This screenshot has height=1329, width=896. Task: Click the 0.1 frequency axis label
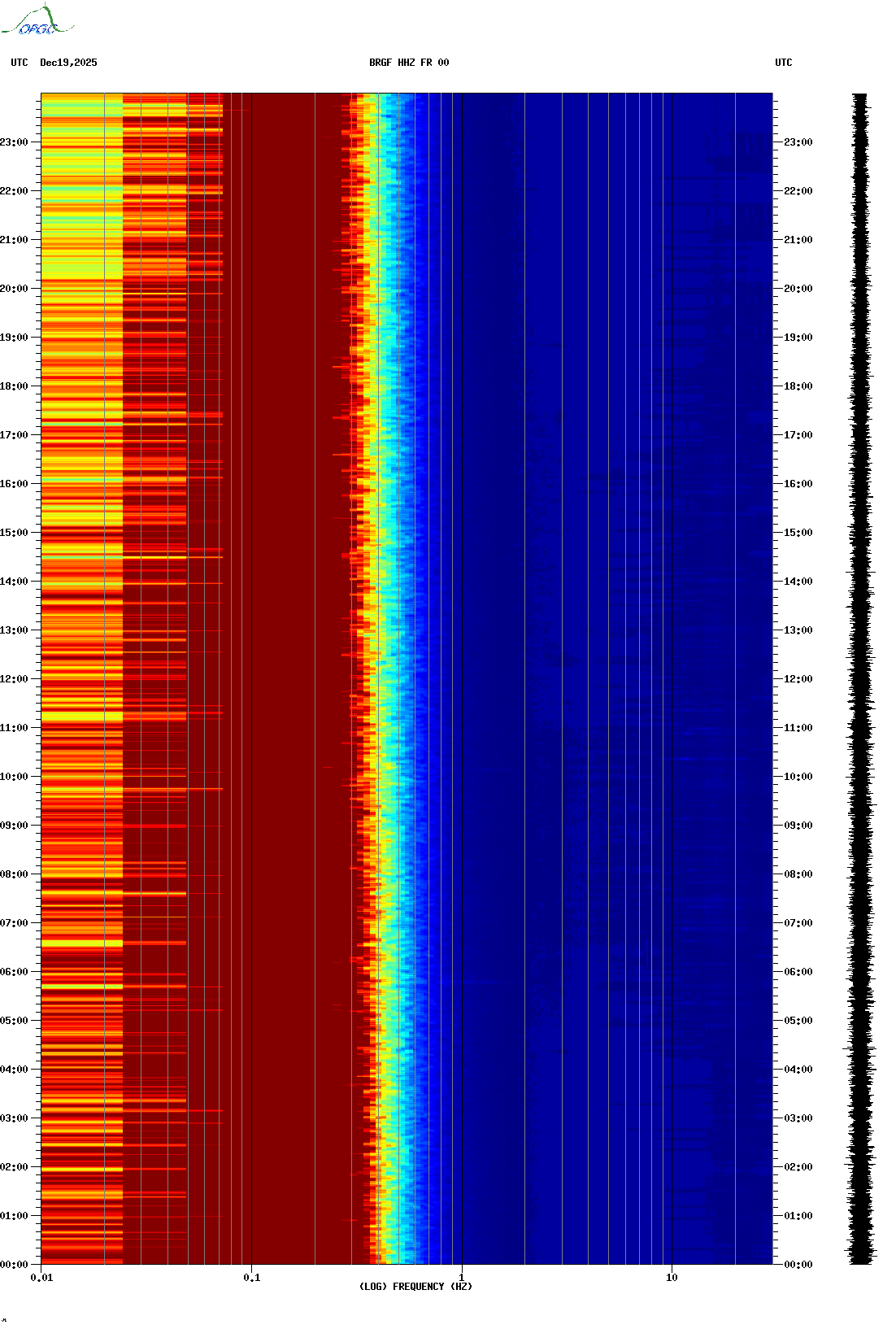click(x=252, y=1278)
